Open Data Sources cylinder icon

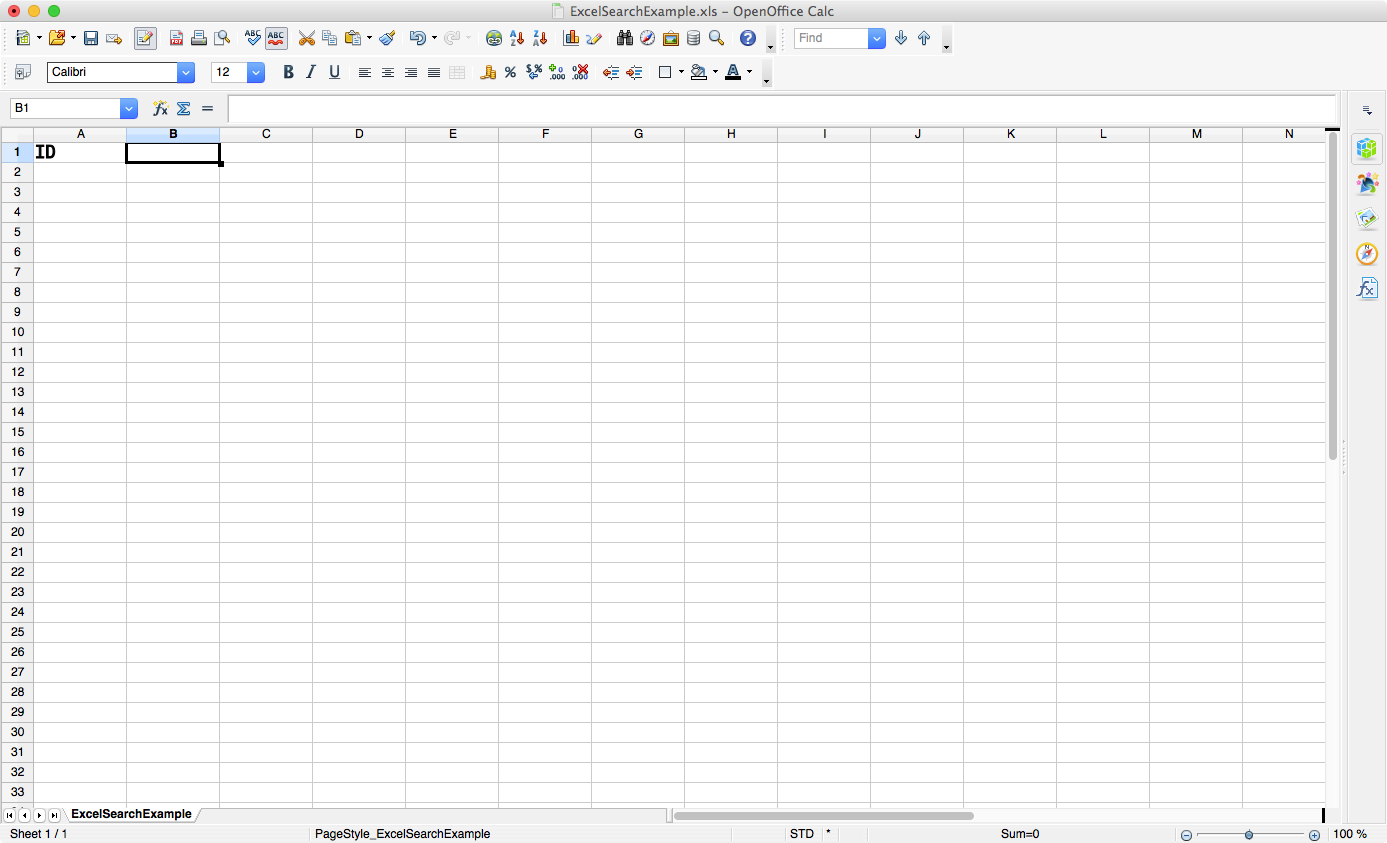(x=693, y=38)
